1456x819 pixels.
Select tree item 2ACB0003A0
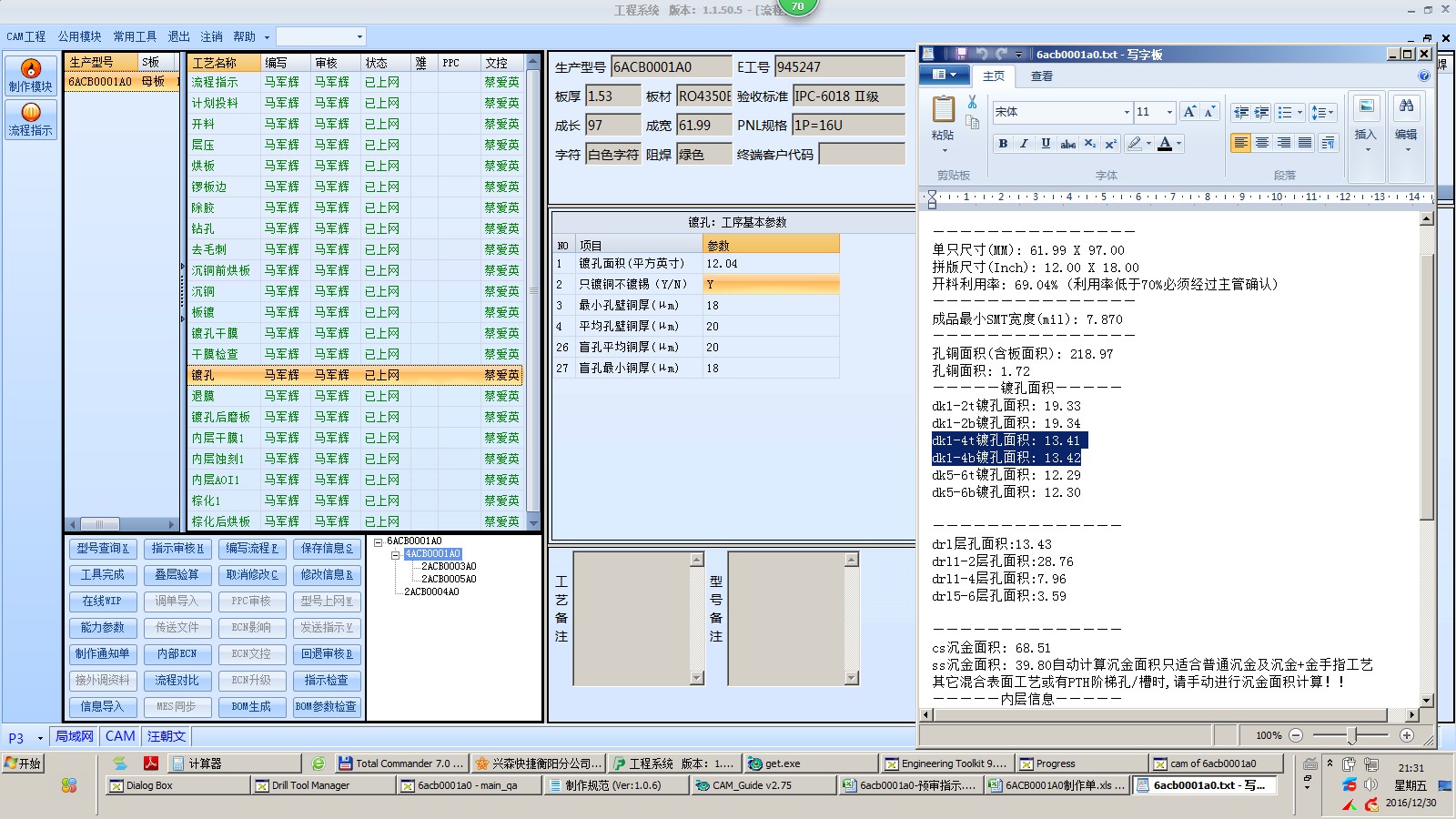[449, 566]
